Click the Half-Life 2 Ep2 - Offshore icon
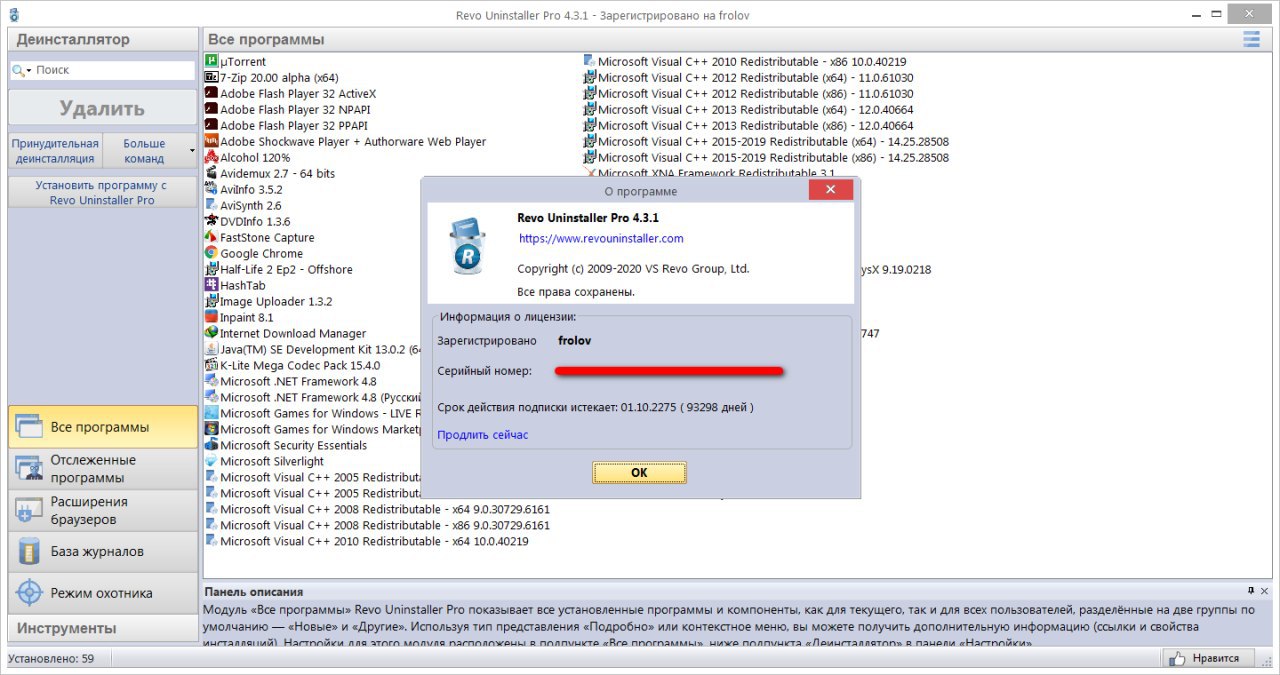The height and width of the screenshot is (675, 1280). point(211,269)
